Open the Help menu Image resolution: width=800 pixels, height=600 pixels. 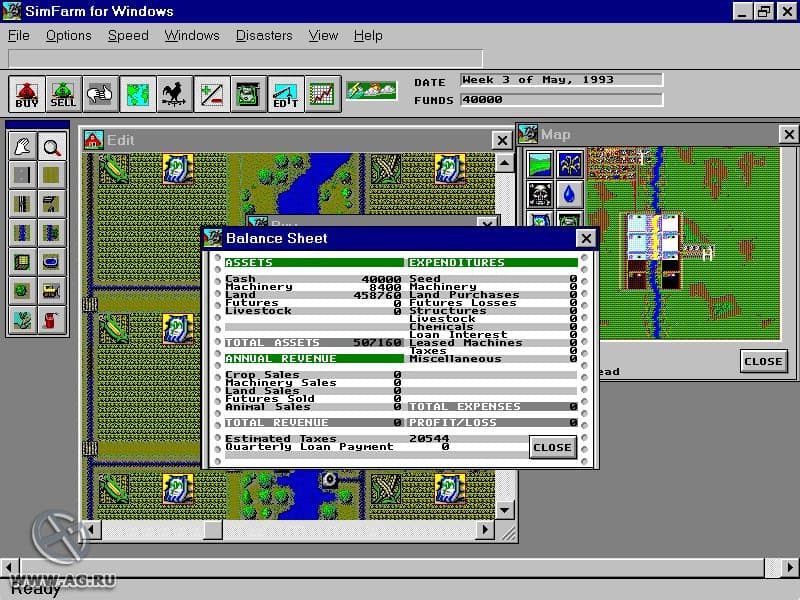click(x=368, y=36)
